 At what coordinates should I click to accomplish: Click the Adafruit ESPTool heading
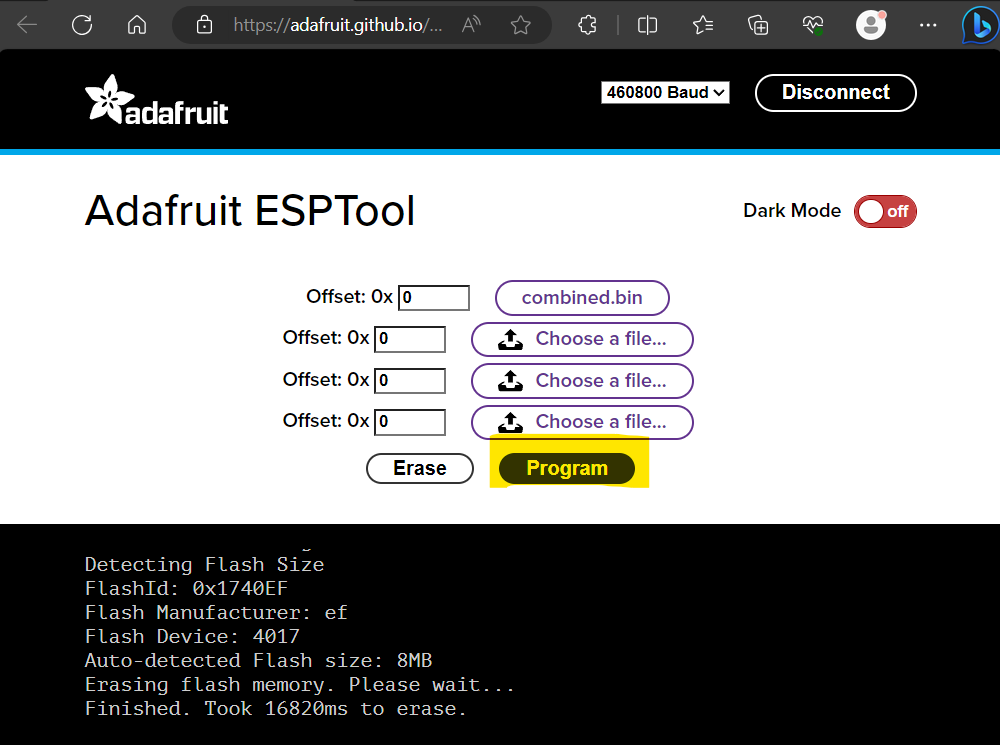pos(250,211)
